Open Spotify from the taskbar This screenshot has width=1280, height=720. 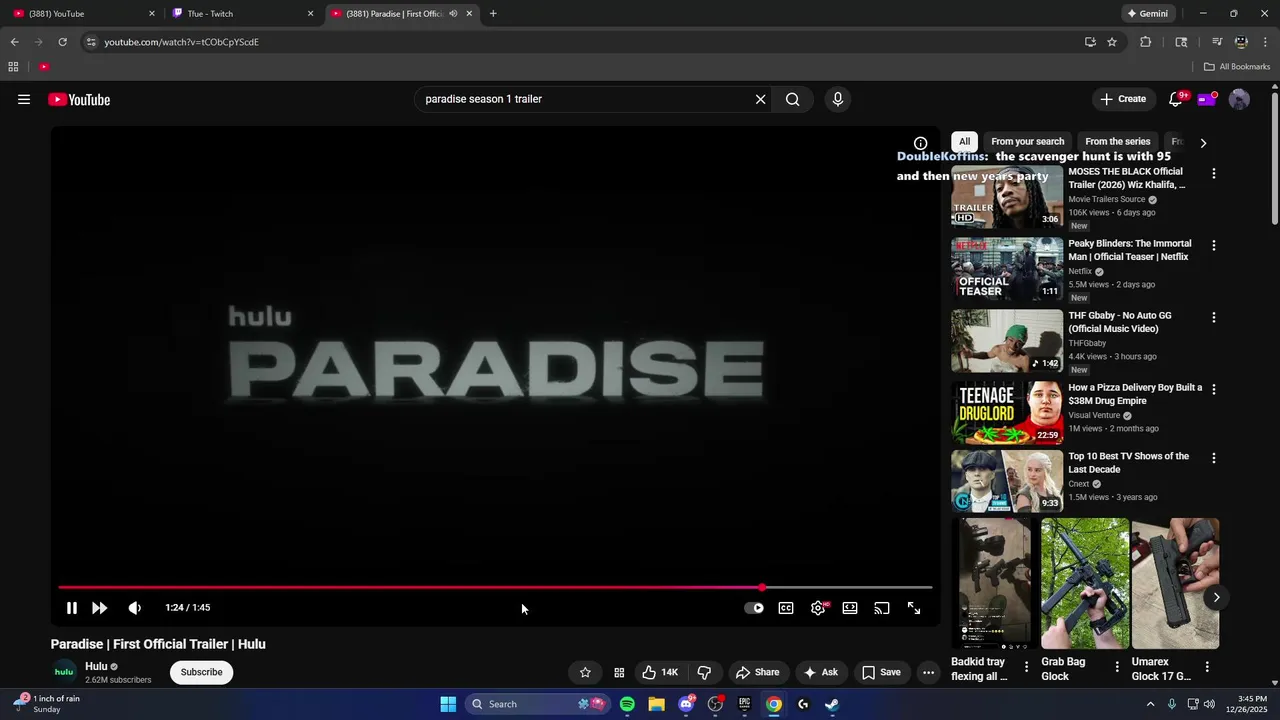click(627, 704)
